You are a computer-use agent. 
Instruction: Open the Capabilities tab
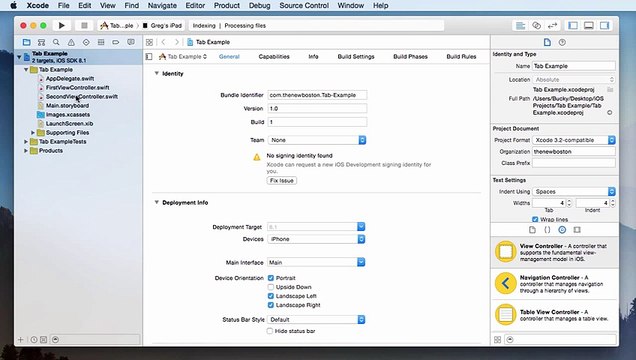[x=274, y=57]
